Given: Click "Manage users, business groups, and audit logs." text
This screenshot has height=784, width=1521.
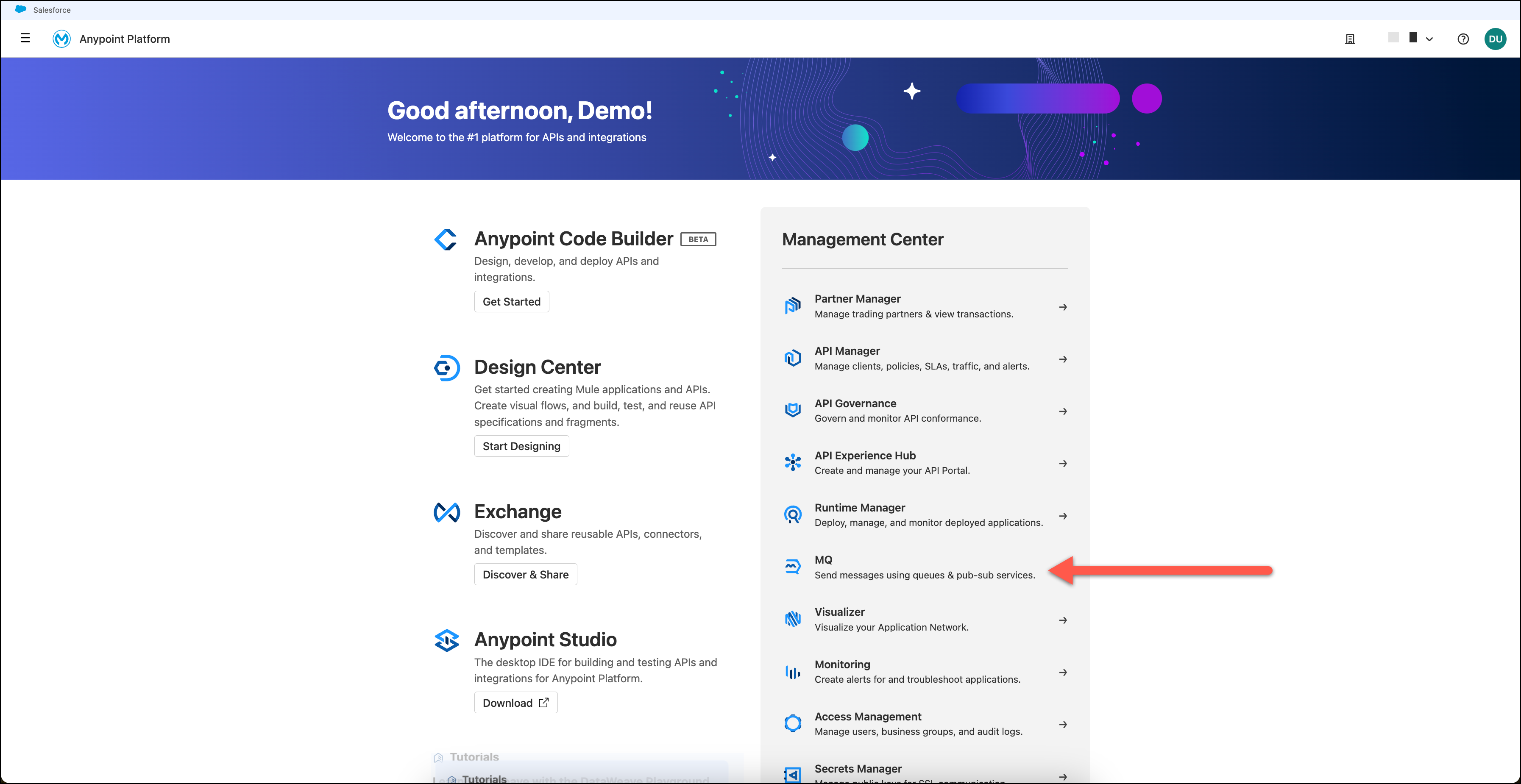Looking at the screenshot, I should coord(919,731).
